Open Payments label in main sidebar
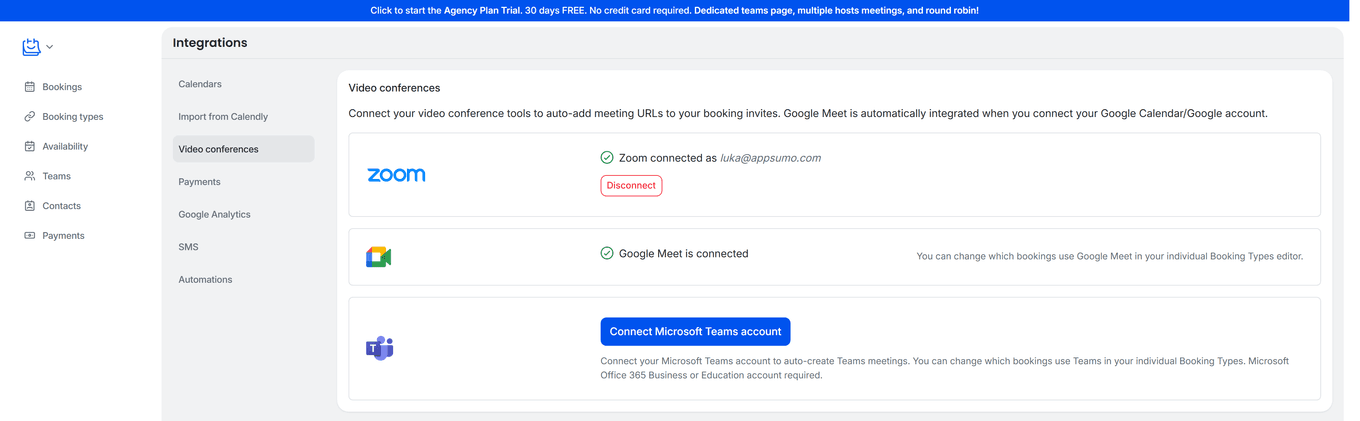Viewport: 1360px width, 421px height. [x=63, y=236]
